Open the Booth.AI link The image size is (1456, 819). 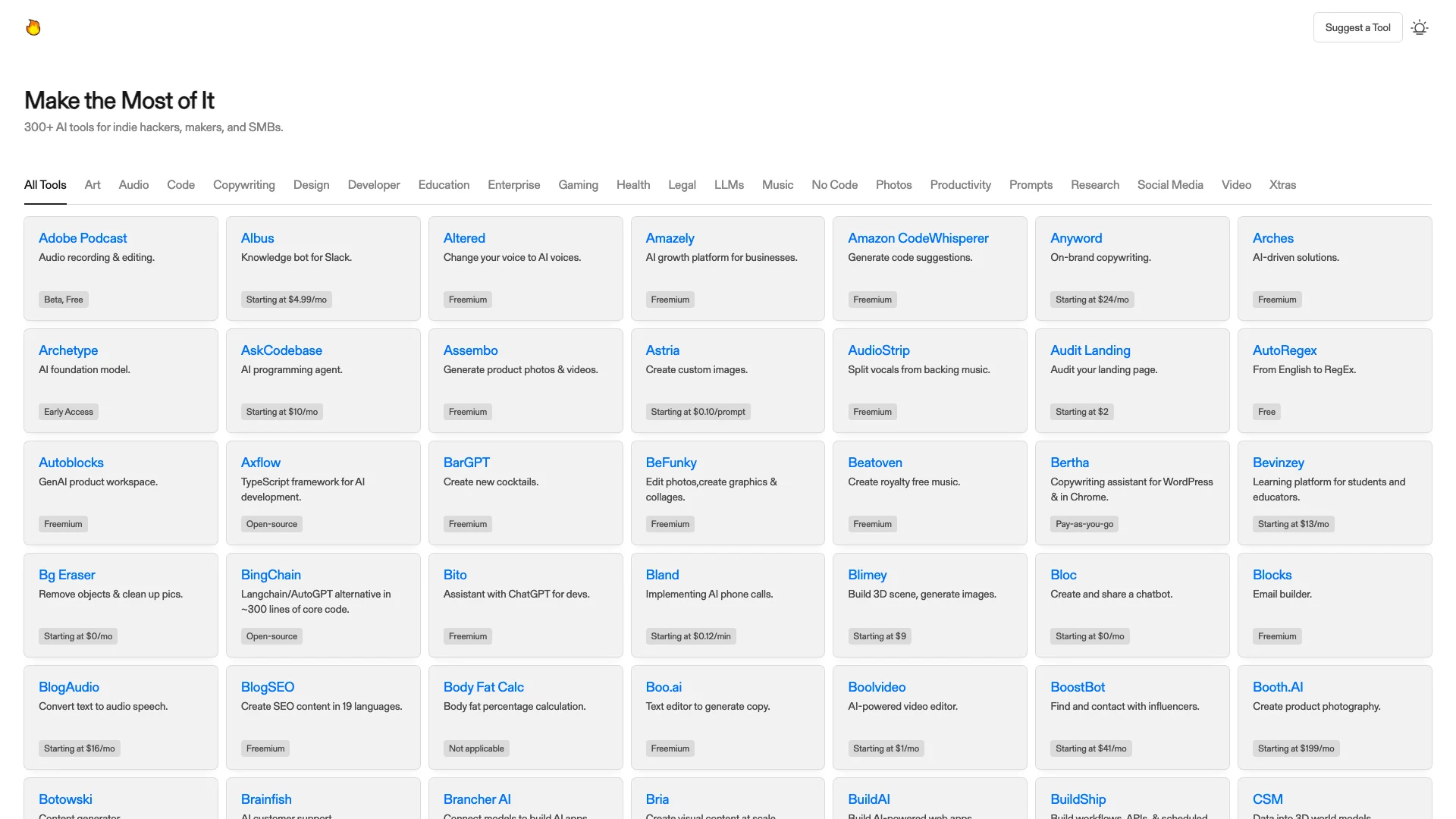point(1277,687)
